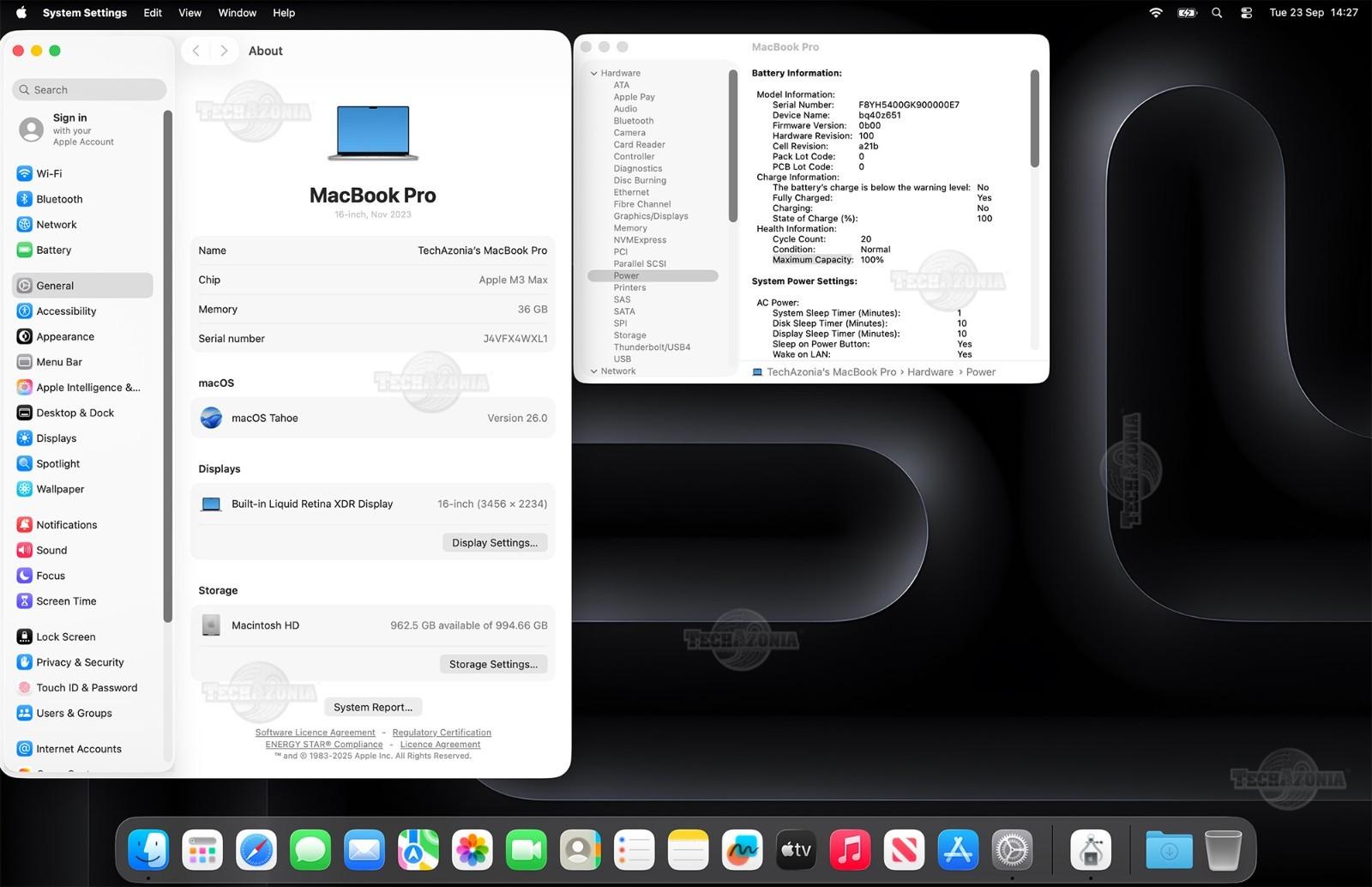Open Privacy & Security settings
The height and width of the screenshot is (887, 1372).
point(83,662)
